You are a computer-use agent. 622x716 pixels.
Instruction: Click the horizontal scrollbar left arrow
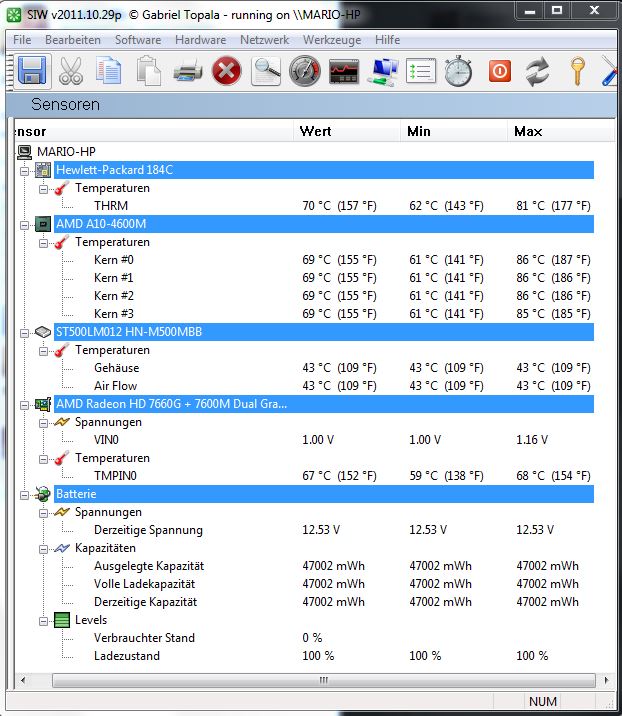22,680
